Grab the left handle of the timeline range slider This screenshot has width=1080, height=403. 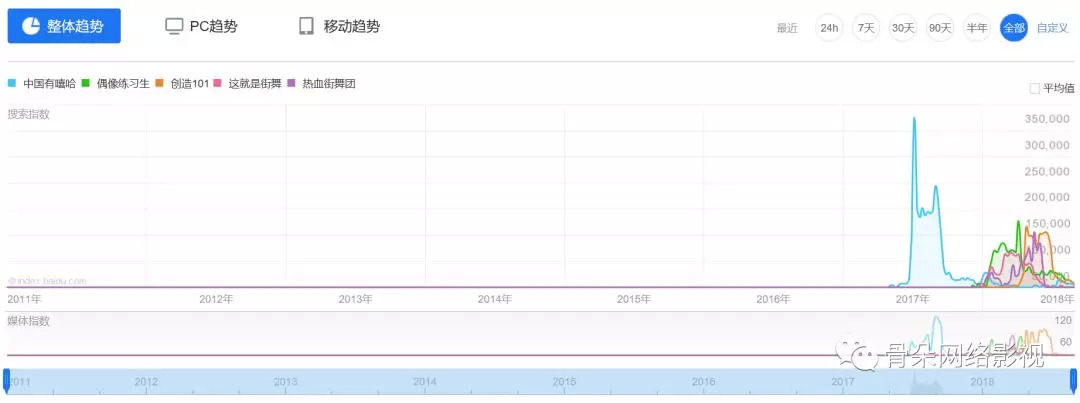(x=6, y=379)
